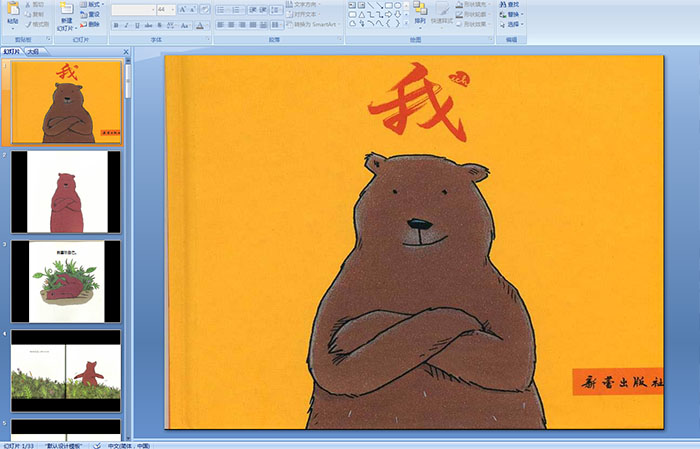Select the Oval shape in the gallery
This screenshot has width=700, height=449.
[x=397, y=5]
